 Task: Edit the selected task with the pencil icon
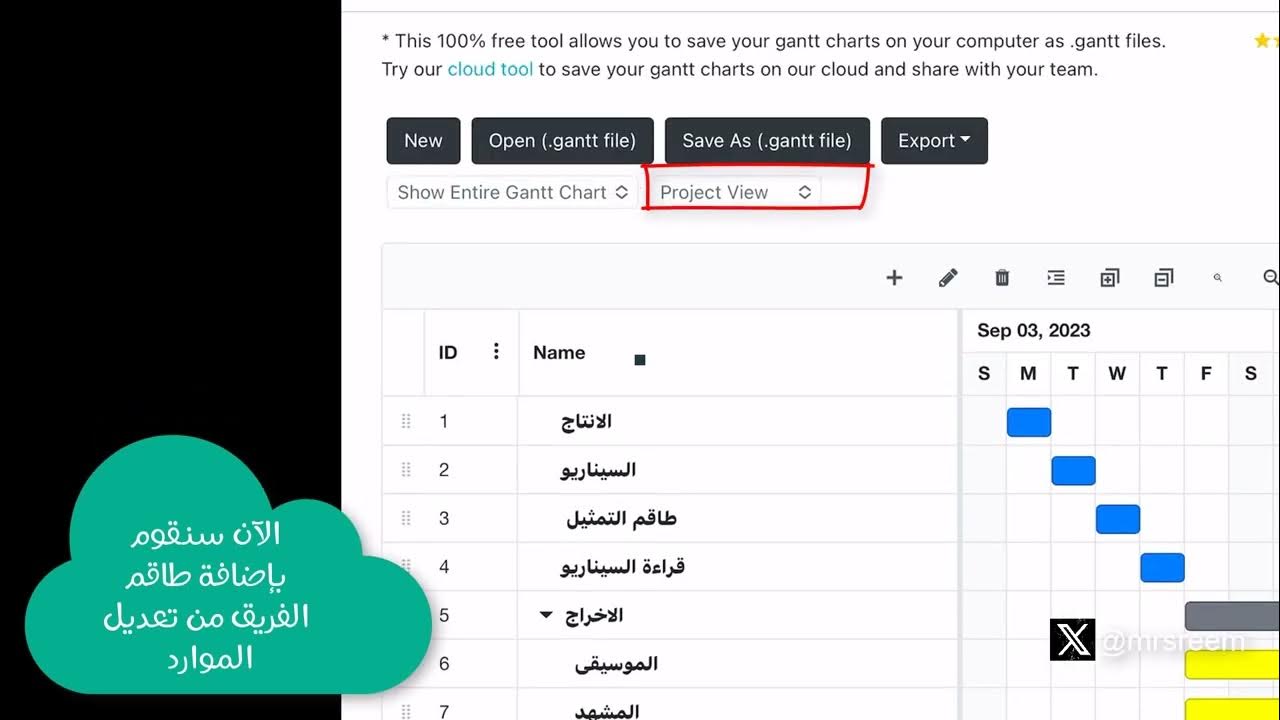point(948,277)
